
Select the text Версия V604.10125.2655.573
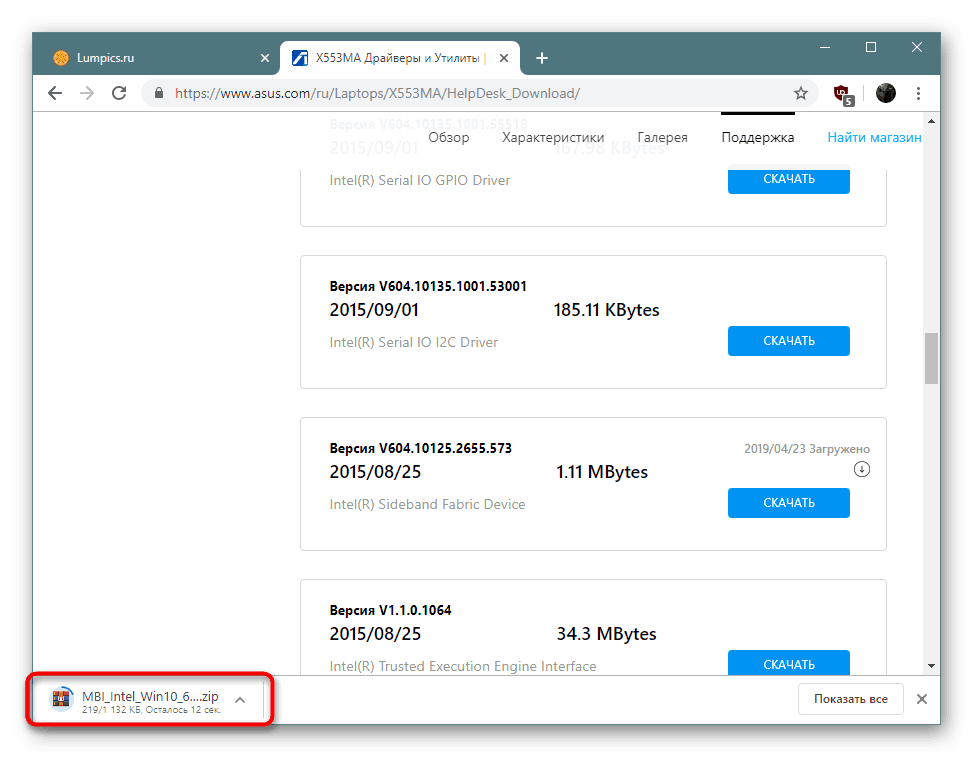(x=421, y=448)
